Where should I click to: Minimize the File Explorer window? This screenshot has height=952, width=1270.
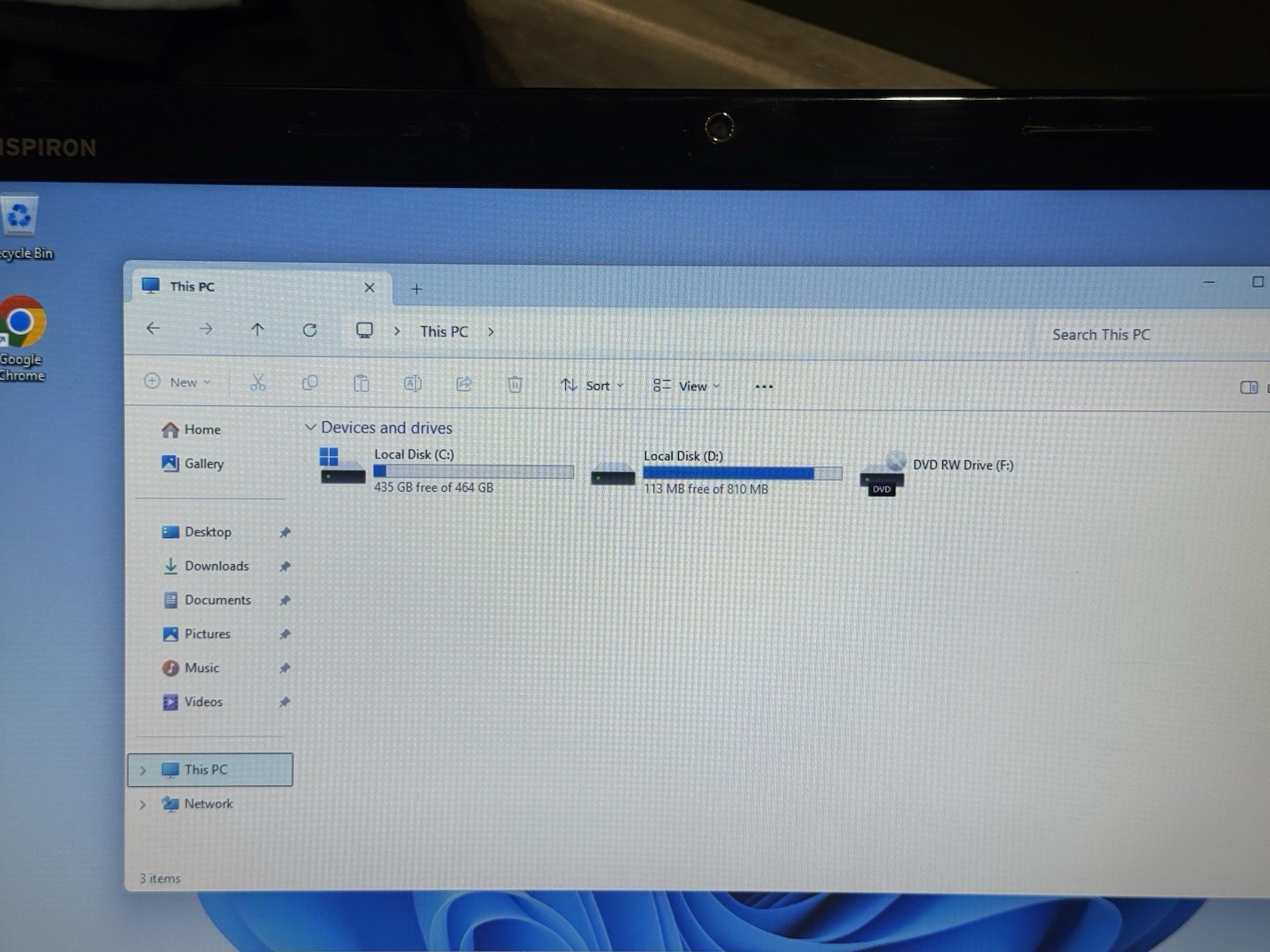point(1209,282)
